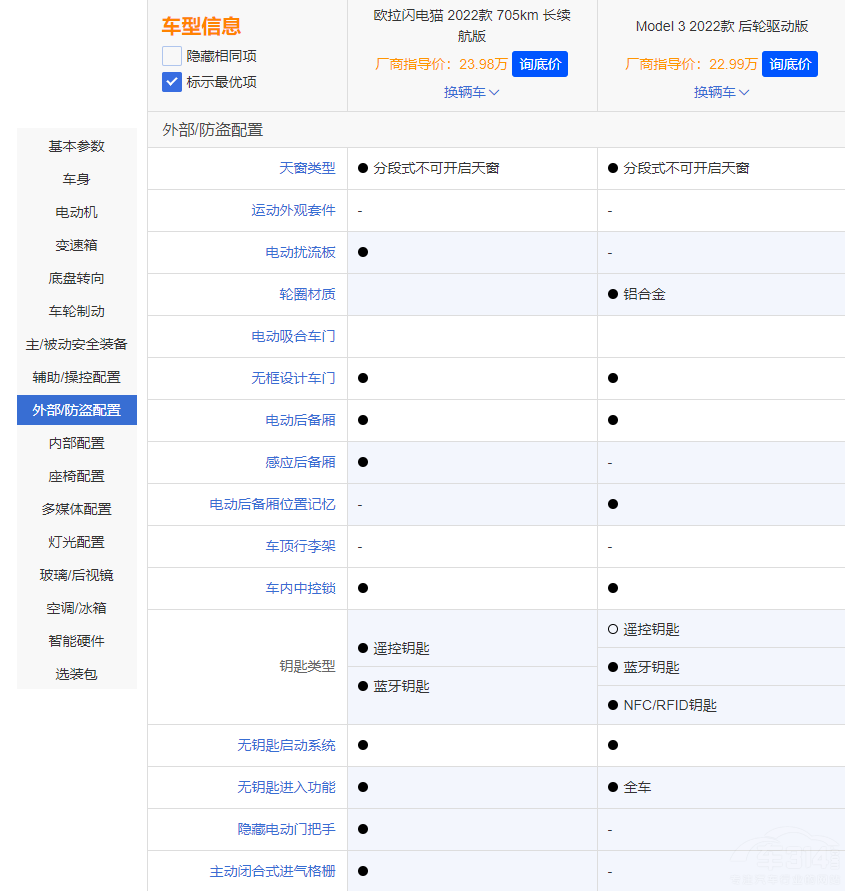Screen dimensions: 845x891
Task: Click the 天窗类型 parameter link
Action: (x=307, y=168)
